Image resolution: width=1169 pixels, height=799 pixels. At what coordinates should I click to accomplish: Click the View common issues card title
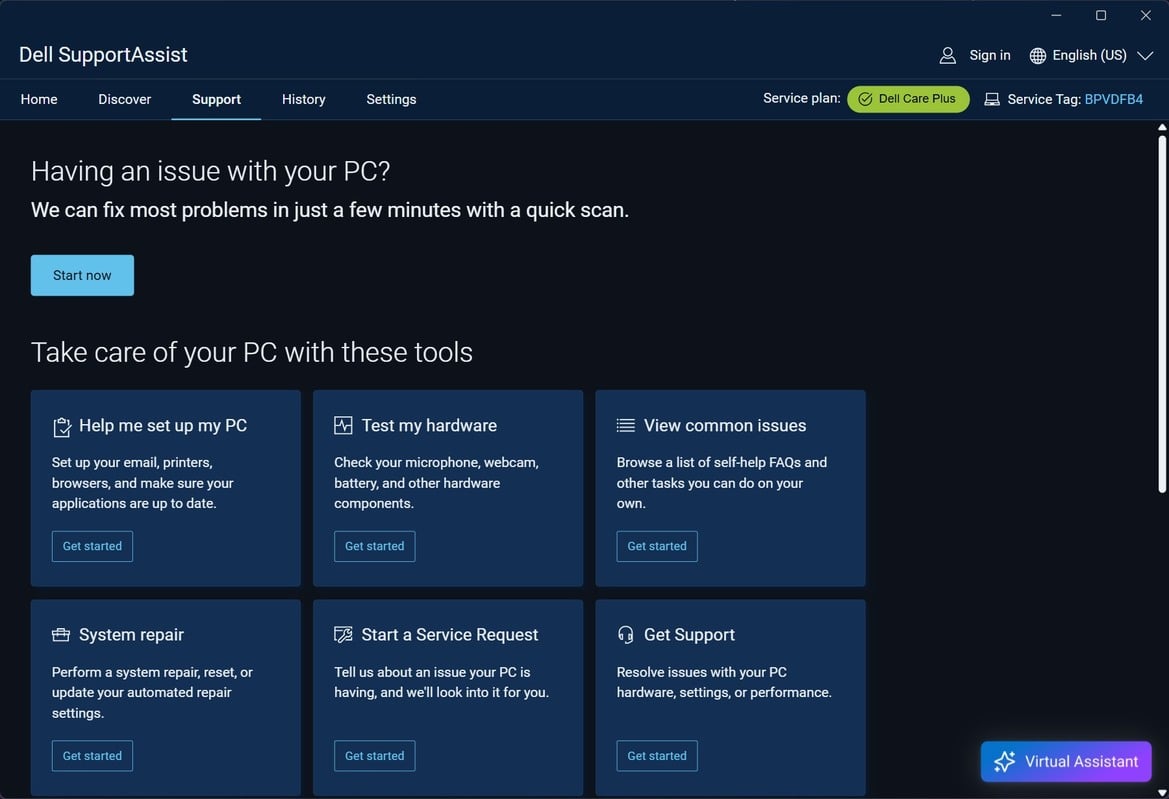click(725, 426)
